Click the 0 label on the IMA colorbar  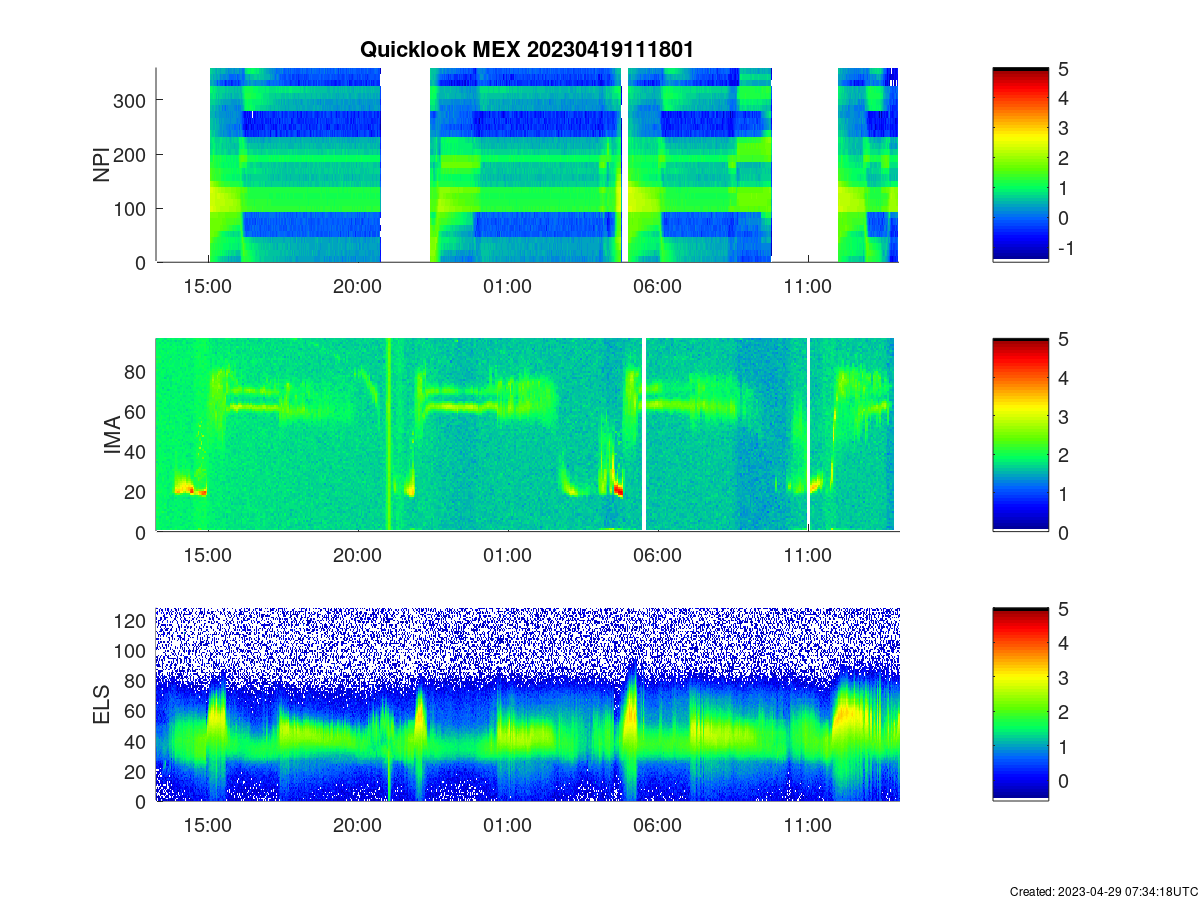pyautogui.click(x=1064, y=532)
